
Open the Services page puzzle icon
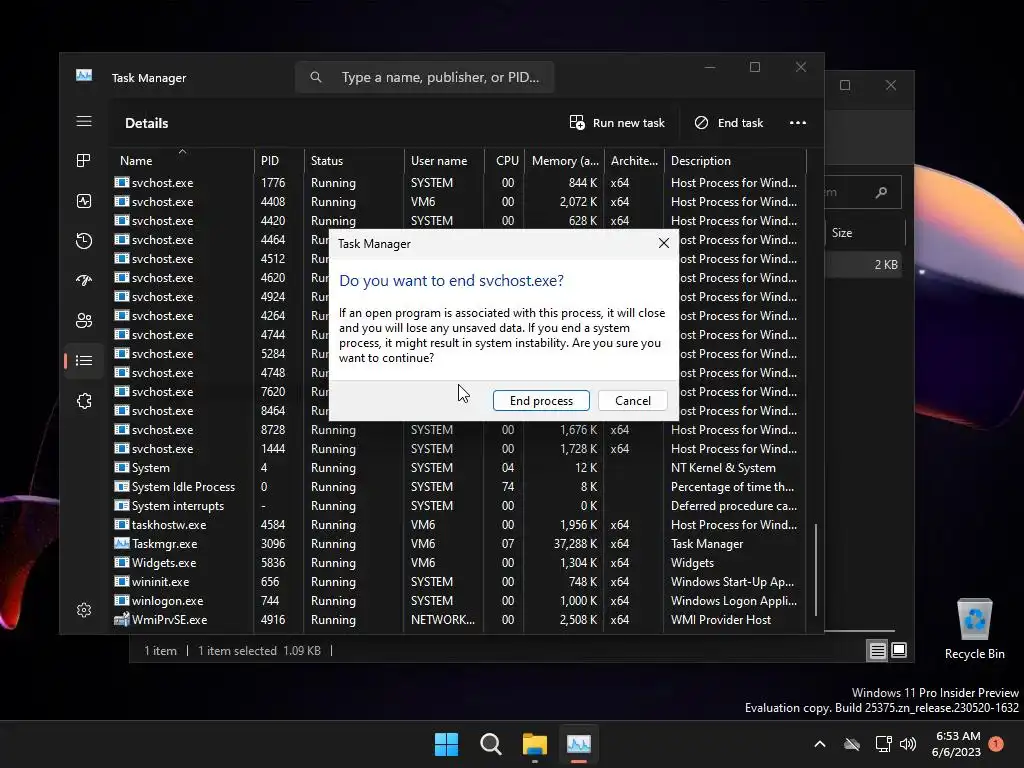click(84, 401)
